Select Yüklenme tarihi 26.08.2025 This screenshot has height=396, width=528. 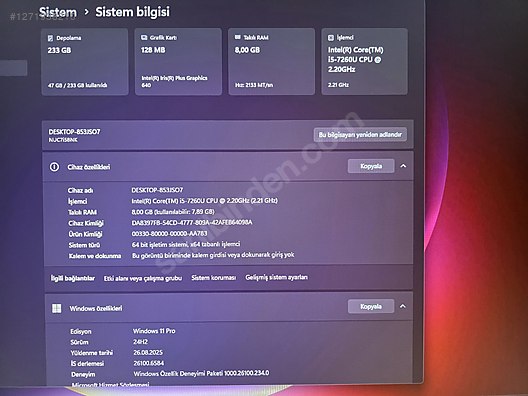click(148, 353)
